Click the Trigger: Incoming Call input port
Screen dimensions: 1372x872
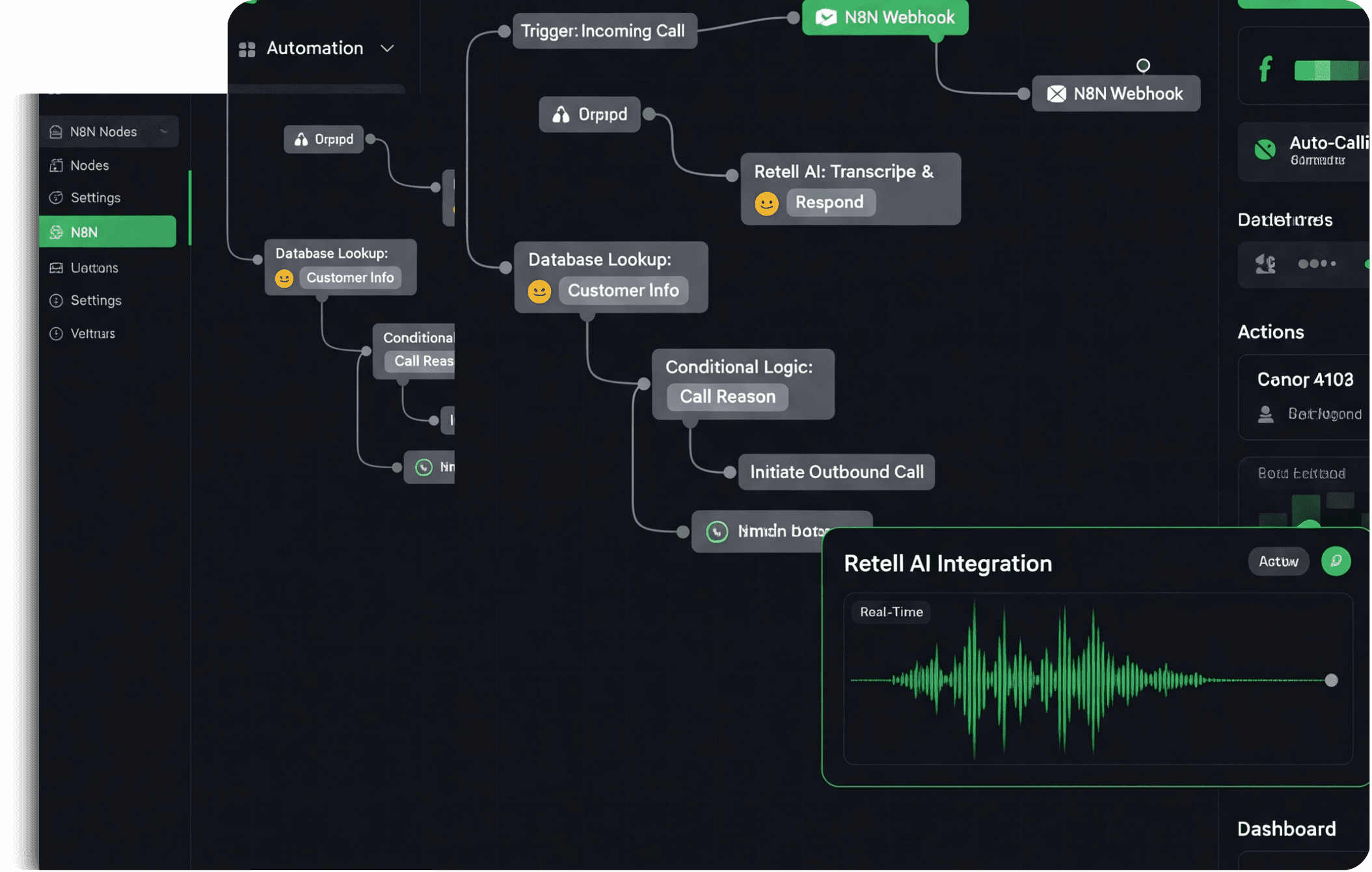click(504, 31)
